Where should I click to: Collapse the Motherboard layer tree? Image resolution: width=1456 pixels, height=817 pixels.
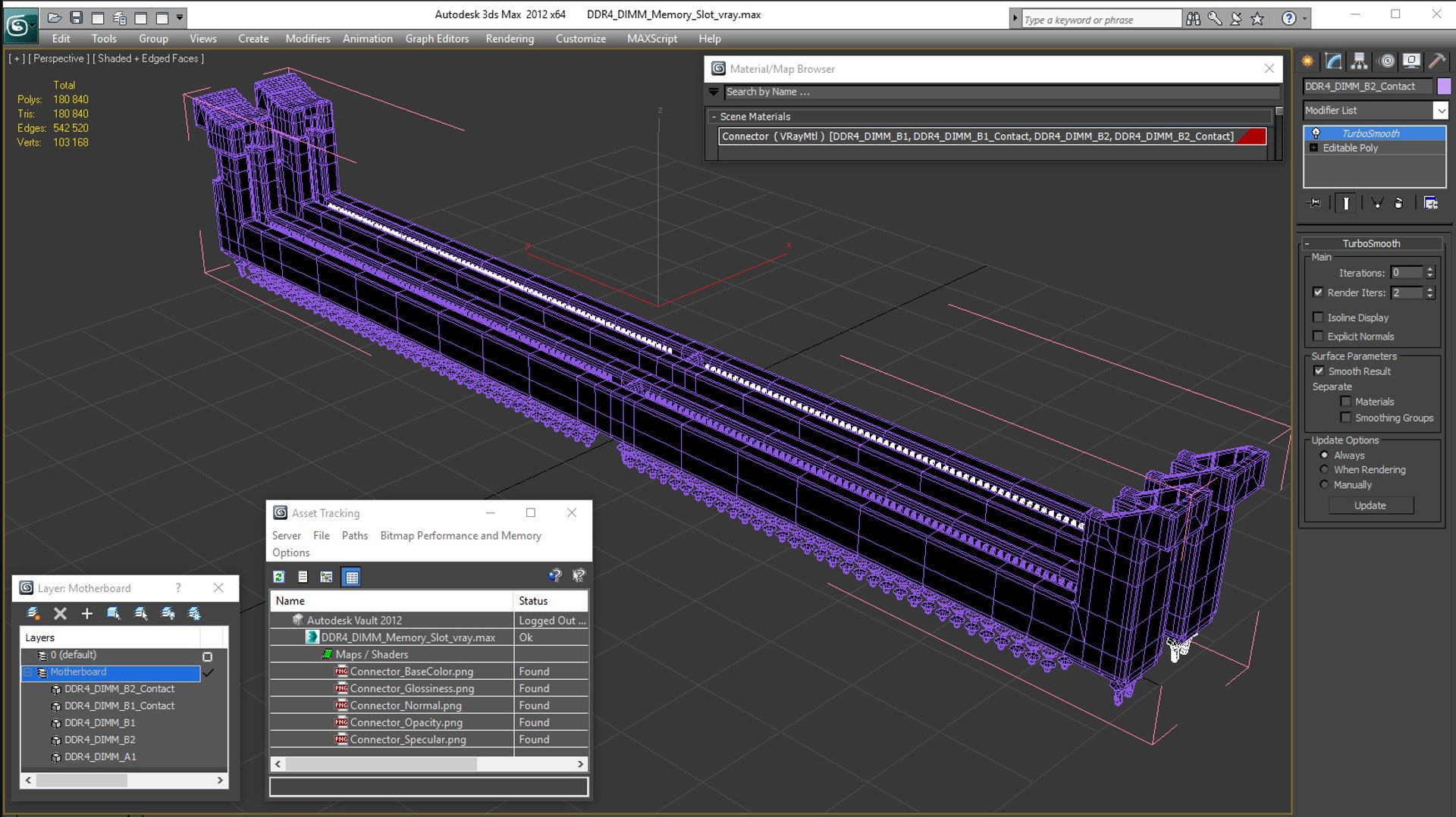coord(28,672)
